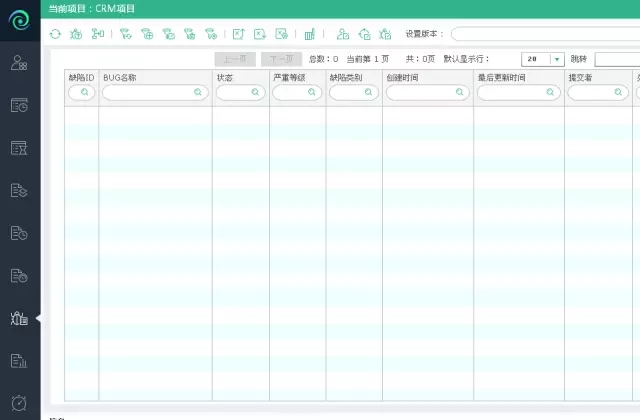The height and width of the screenshot is (420, 640).
Task: Click the refresh icon in the toolbar
Action: [55, 34]
